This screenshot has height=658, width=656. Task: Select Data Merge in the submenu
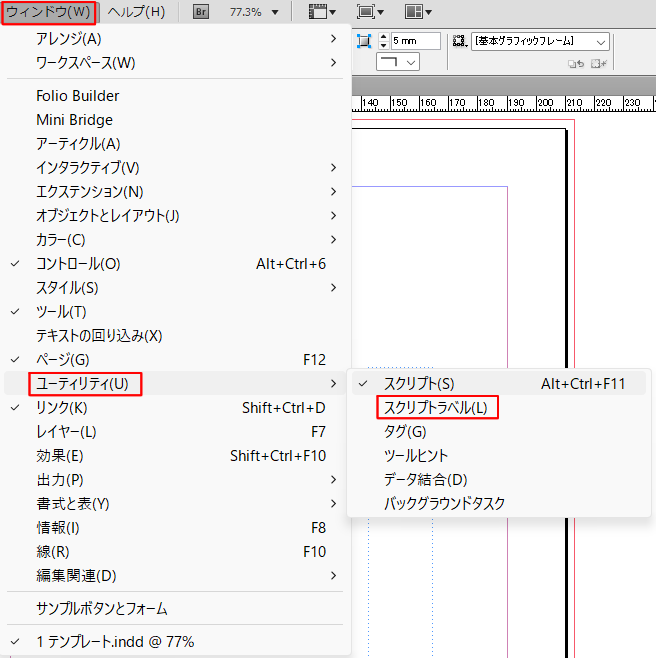pyautogui.click(x=425, y=480)
